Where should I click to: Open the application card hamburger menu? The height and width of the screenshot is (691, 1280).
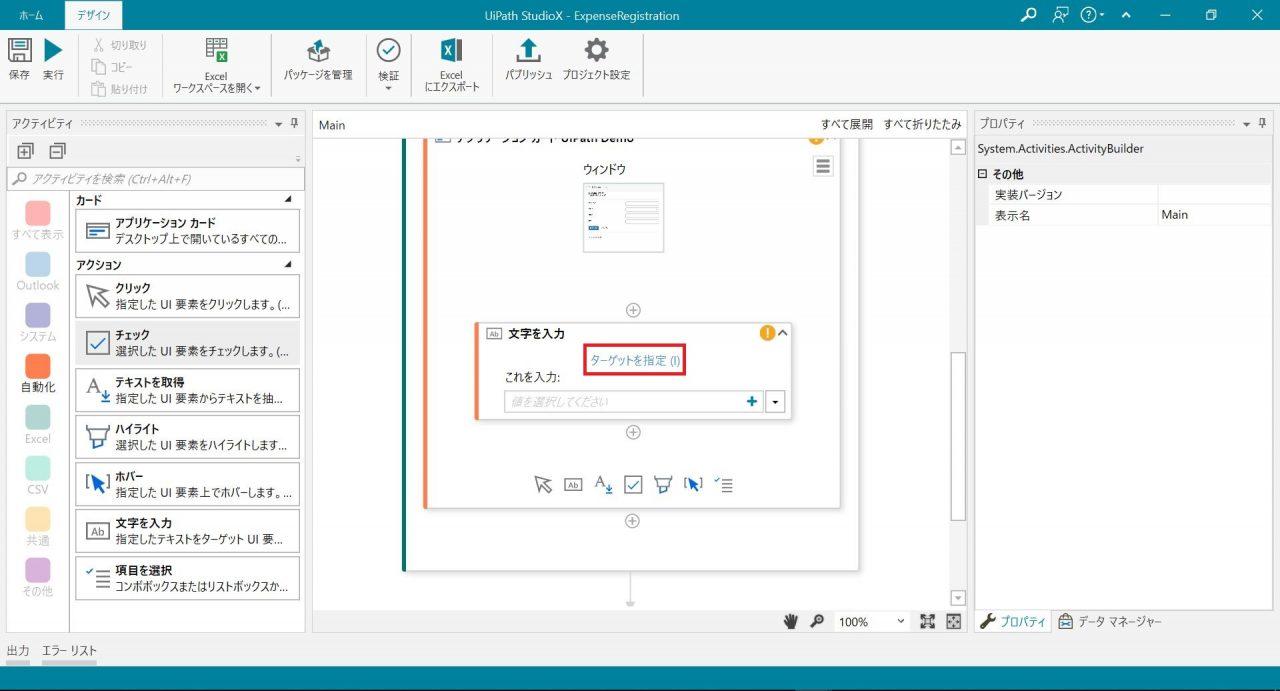pyautogui.click(x=823, y=167)
